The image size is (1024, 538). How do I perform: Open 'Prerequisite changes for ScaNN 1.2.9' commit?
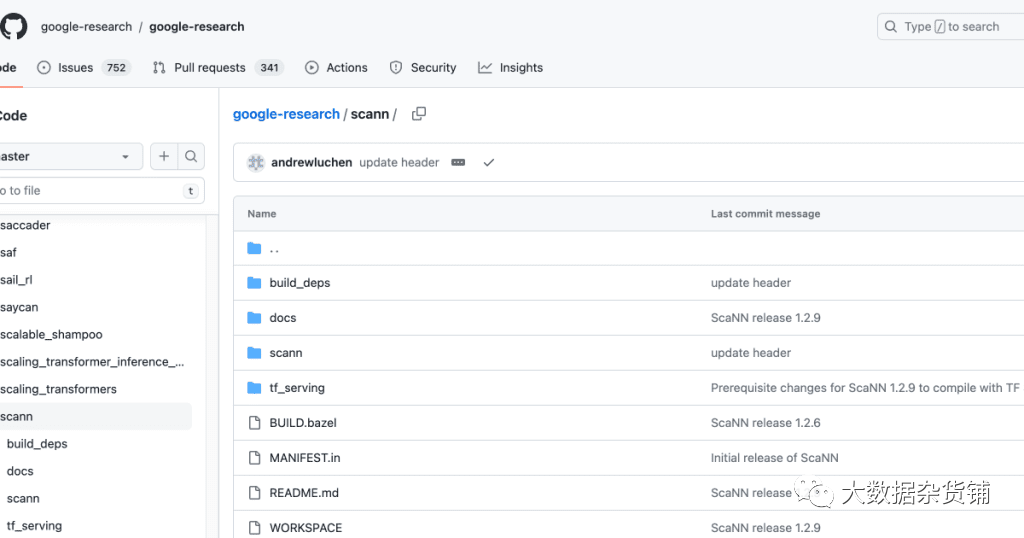pos(865,388)
